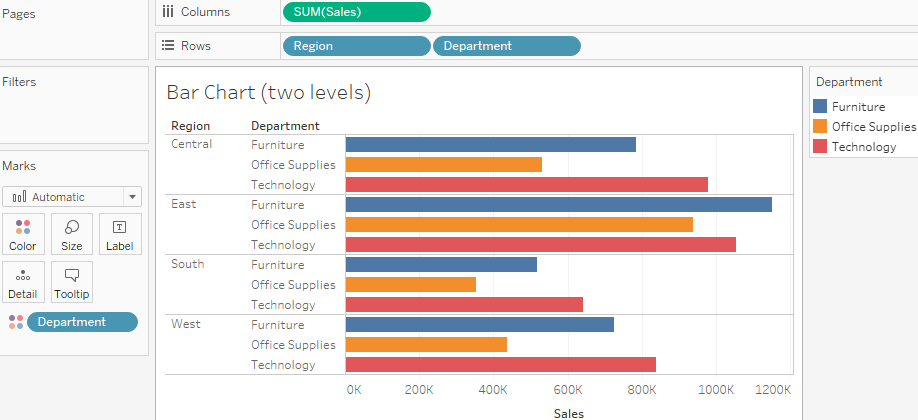Click the Office Supplies orange legend swatch
918x420 pixels.
(x=820, y=126)
